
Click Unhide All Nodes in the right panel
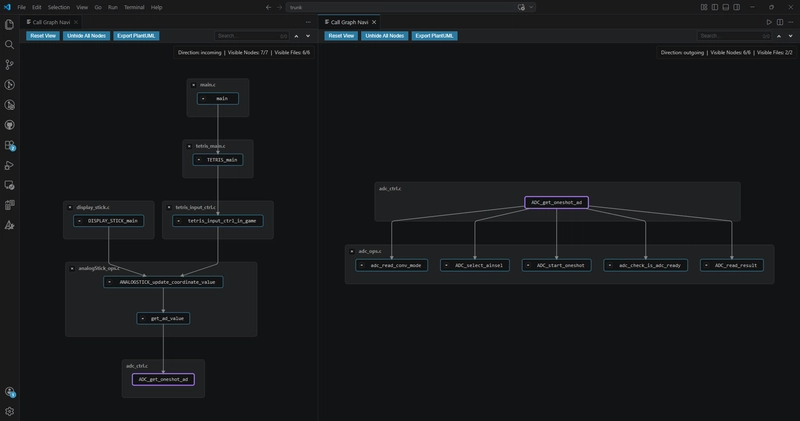pyautogui.click(x=385, y=36)
